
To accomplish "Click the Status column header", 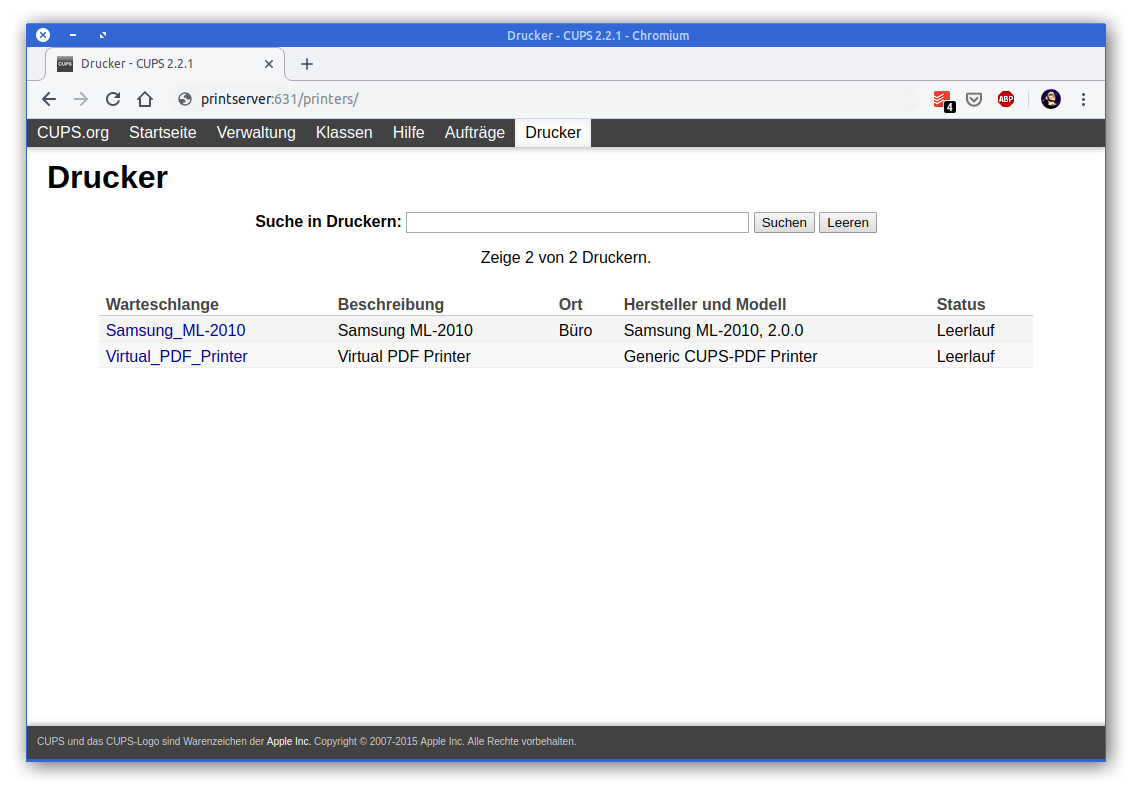I will [961, 305].
